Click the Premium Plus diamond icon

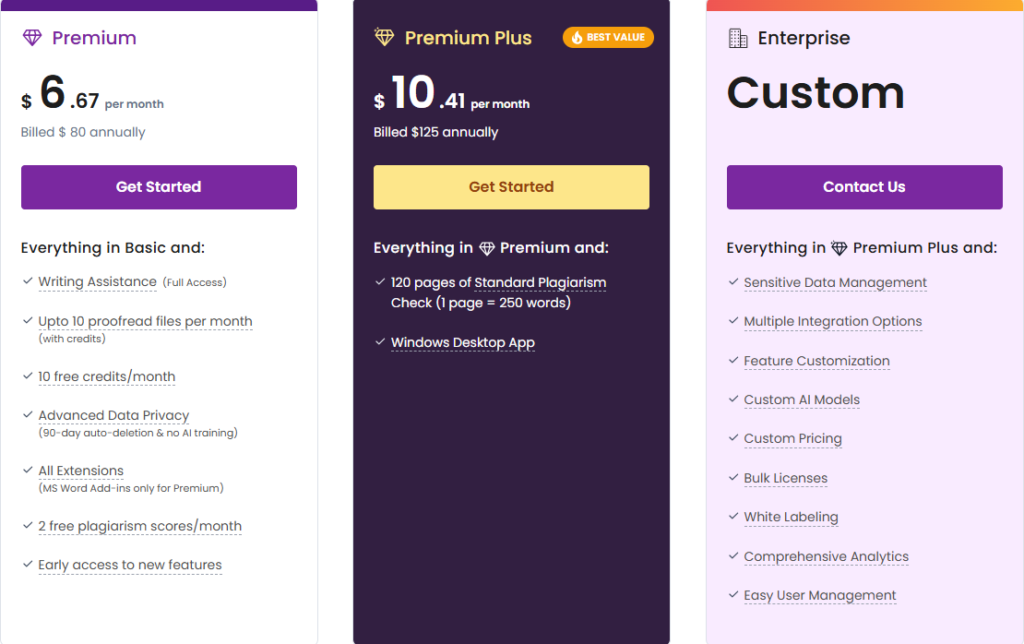point(384,38)
